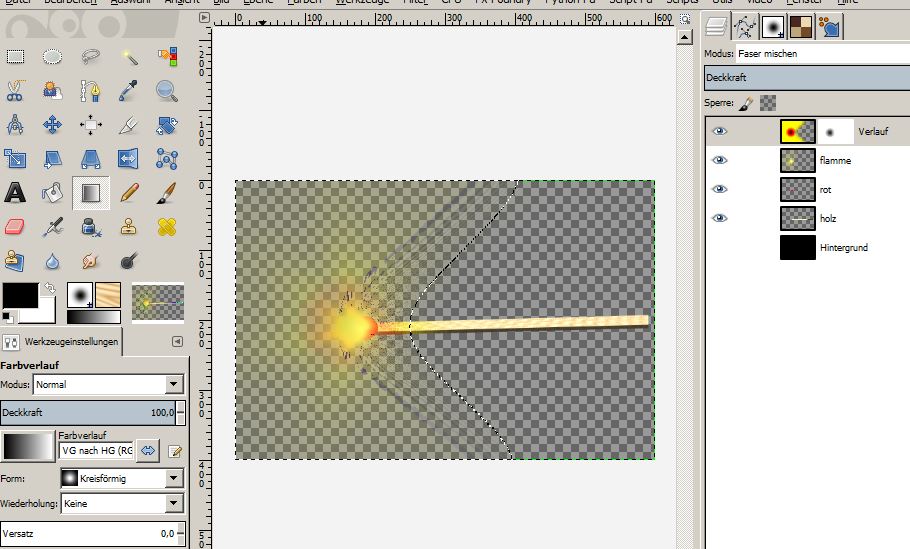Screen dimensions: 910x549
Task: Open the layer Modus dropdown Faser mischen
Action: pos(822,53)
